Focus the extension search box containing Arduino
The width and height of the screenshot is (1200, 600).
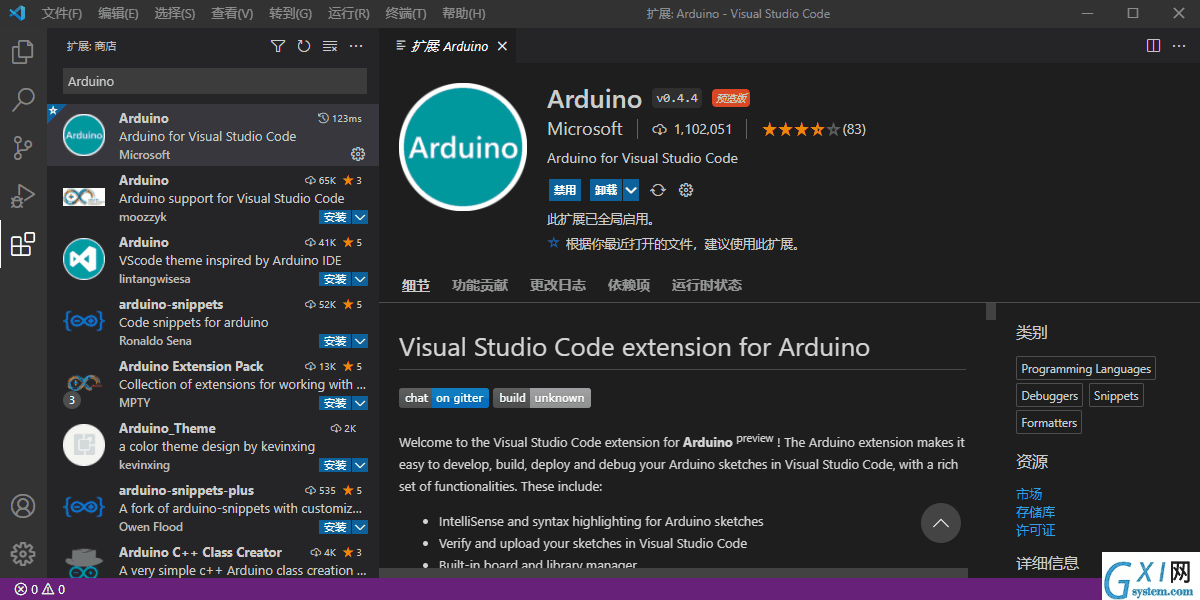click(x=215, y=81)
